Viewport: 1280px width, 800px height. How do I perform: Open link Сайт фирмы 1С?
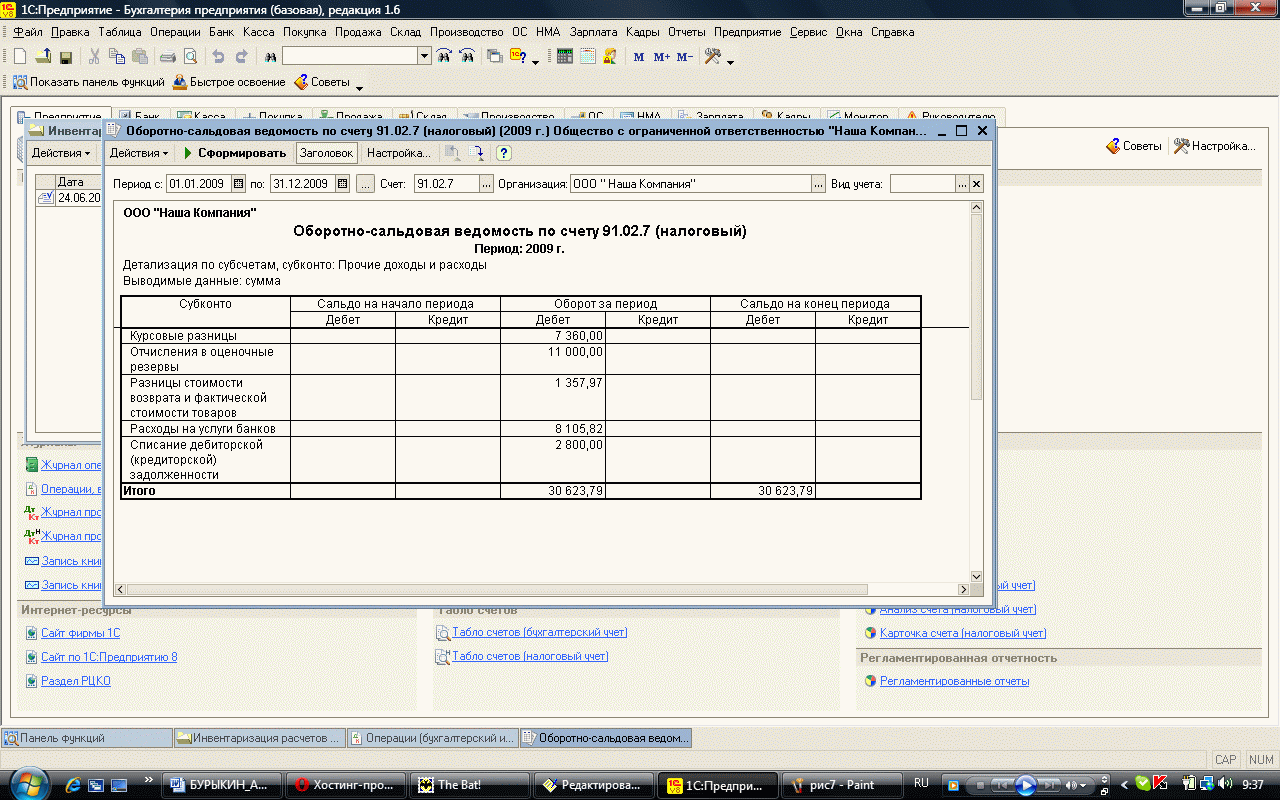coord(80,633)
